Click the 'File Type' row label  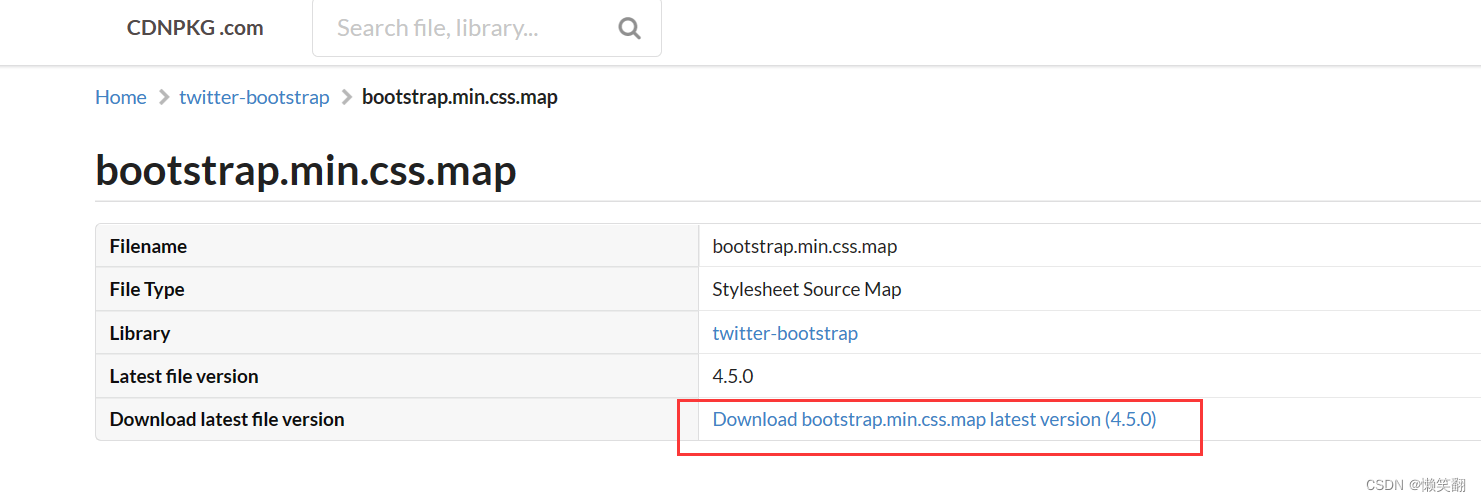coord(147,289)
